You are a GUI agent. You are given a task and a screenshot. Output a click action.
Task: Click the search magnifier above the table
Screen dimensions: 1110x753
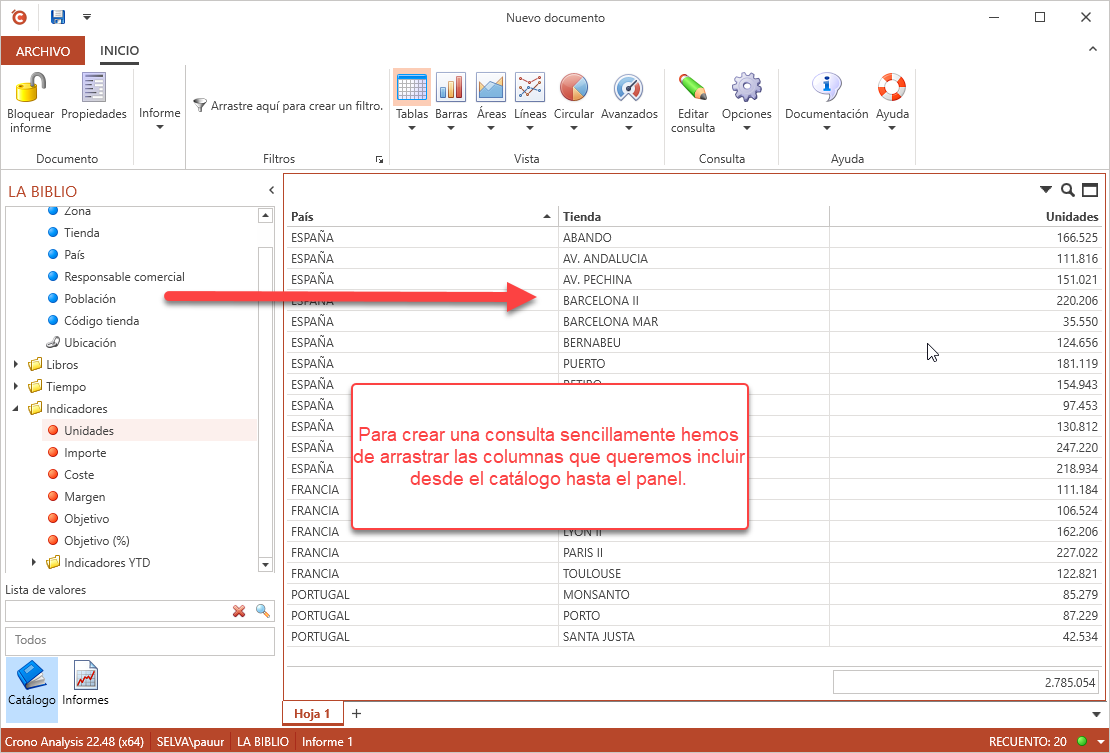pos(1068,190)
